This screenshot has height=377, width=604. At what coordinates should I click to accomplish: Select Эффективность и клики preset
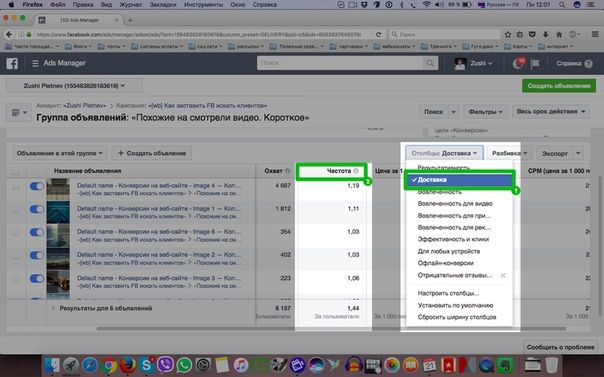point(453,239)
